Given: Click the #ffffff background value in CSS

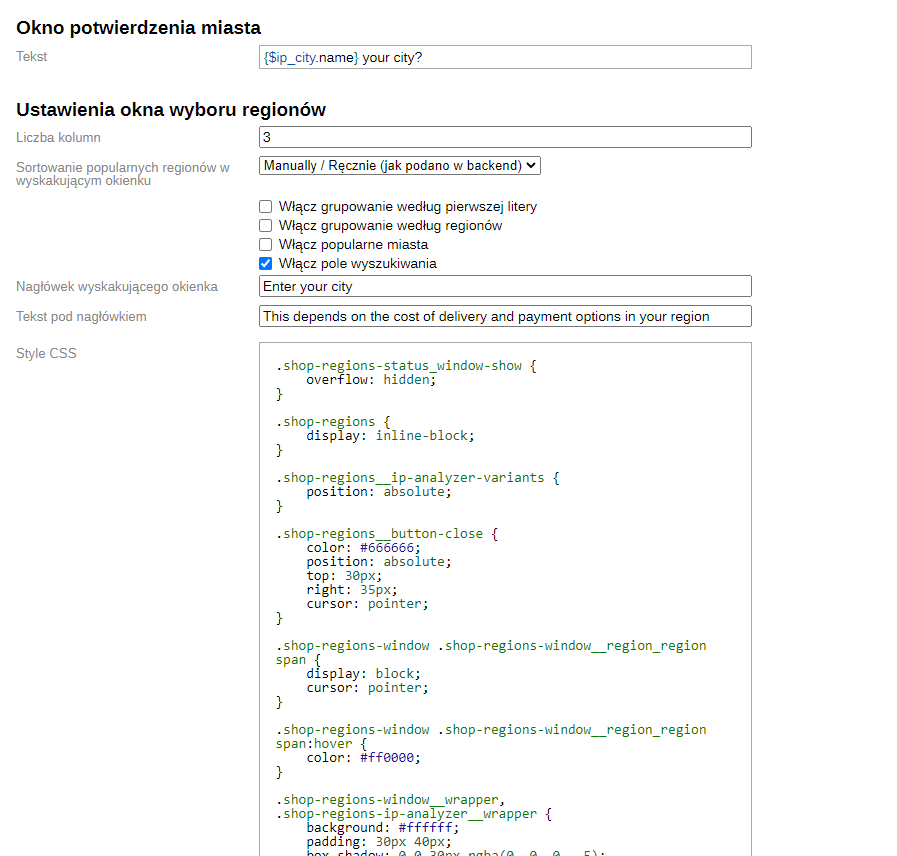Looking at the screenshot, I should 428,828.
